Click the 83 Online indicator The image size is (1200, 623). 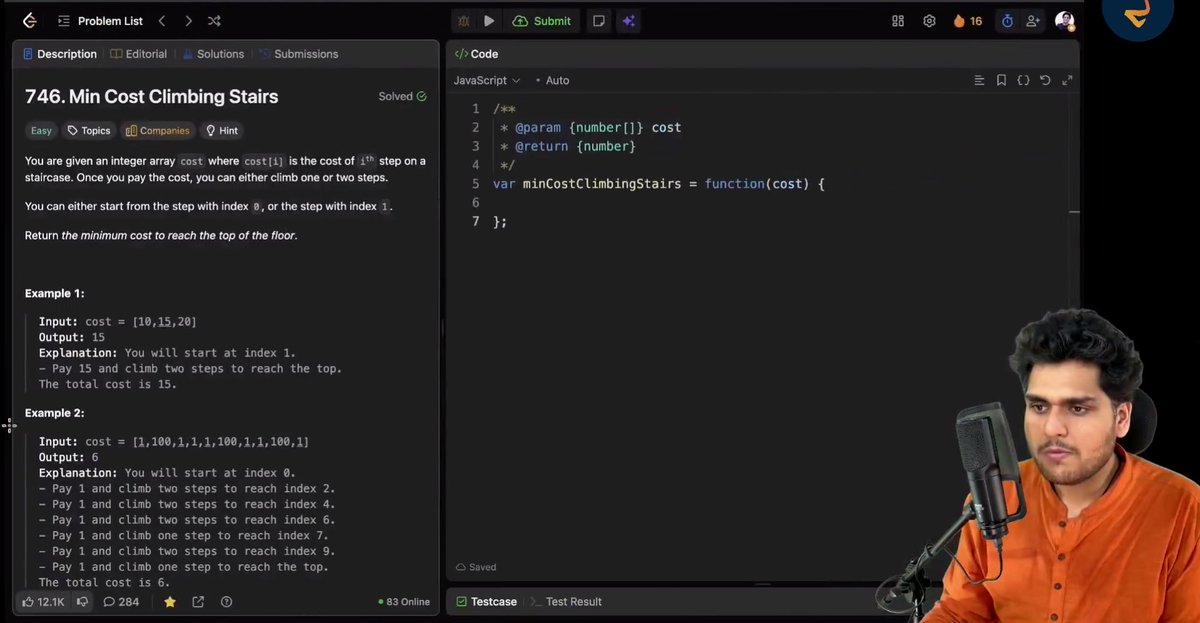pos(404,602)
